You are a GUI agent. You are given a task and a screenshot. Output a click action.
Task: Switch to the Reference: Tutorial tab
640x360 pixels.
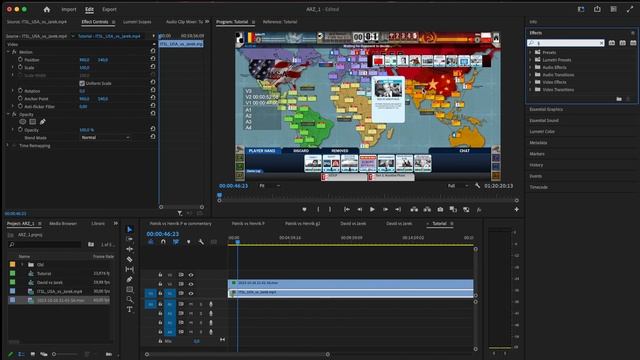[x=280, y=22]
